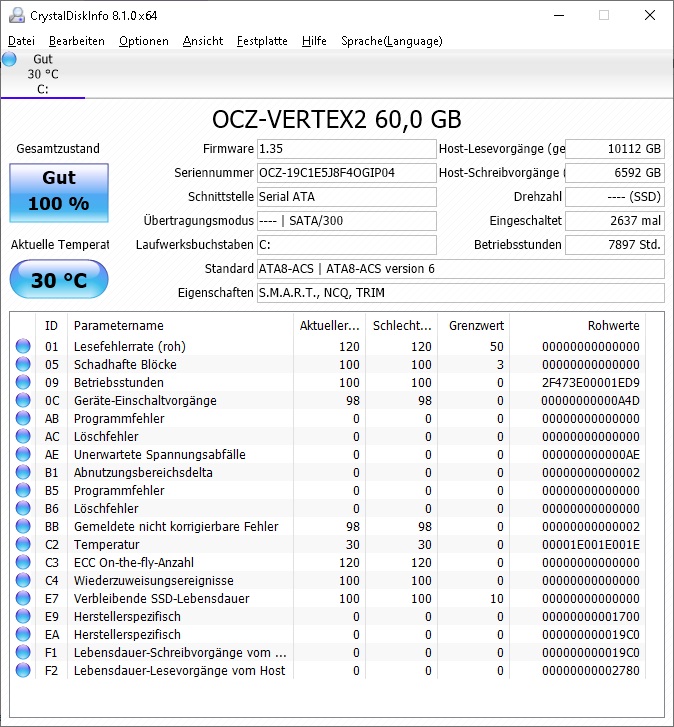Click the Seriennummer field
The height and width of the screenshot is (727, 674).
pyautogui.click(x=347, y=173)
